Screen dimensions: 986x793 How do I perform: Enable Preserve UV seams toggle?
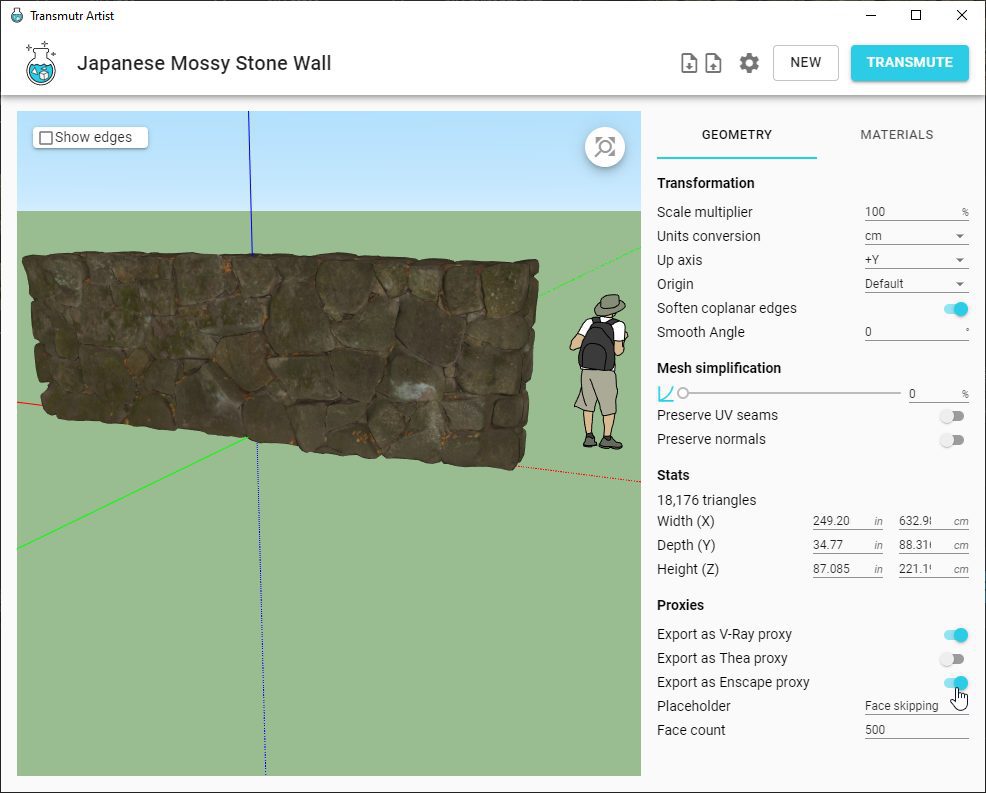(952, 416)
